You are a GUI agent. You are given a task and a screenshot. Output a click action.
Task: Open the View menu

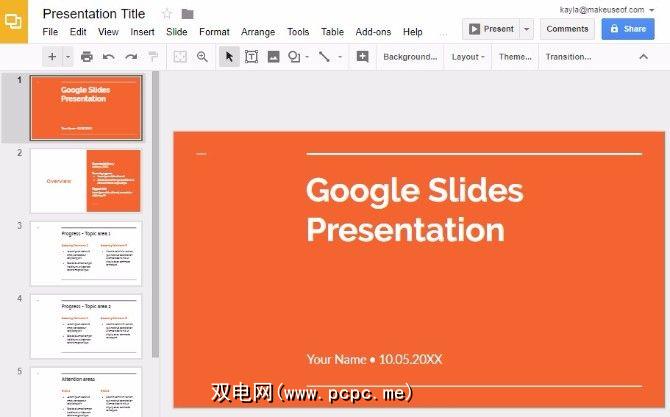[x=108, y=32]
